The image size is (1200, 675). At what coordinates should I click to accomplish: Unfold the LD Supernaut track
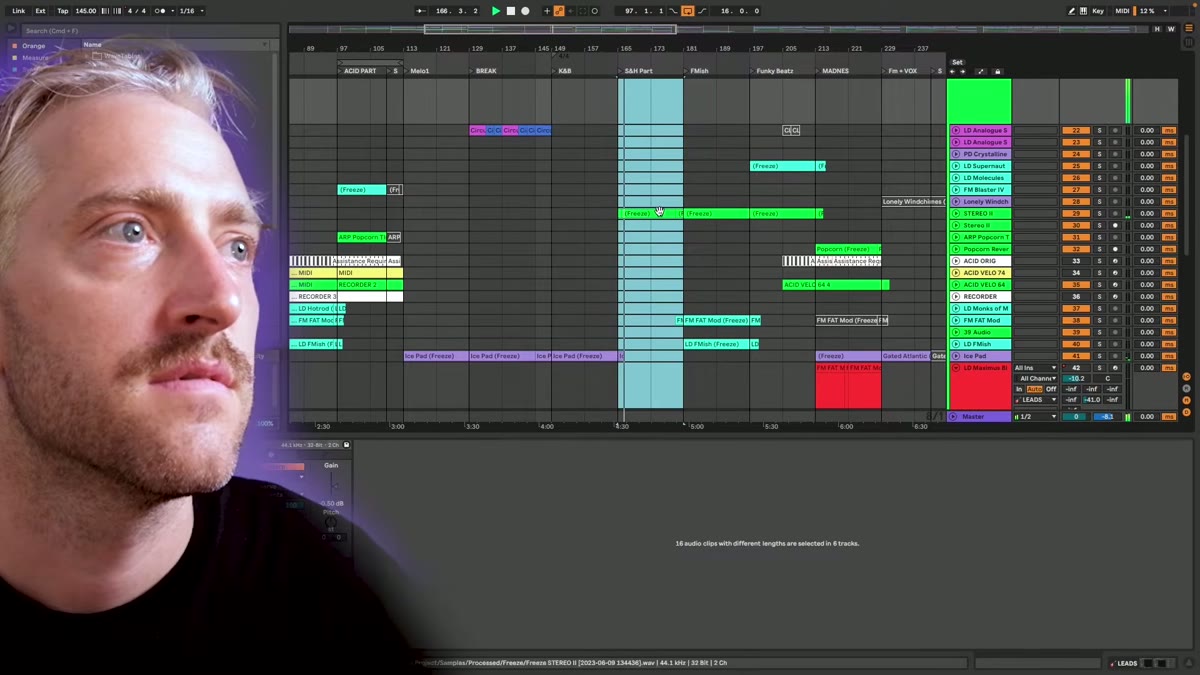pyautogui.click(x=956, y=166)
